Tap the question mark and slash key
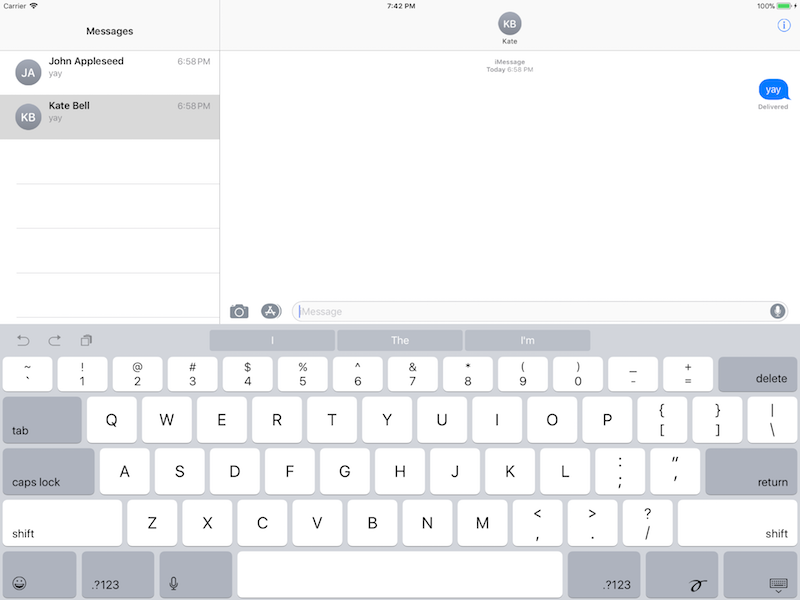Screen dimensions: 800x600 click(647, 523)
